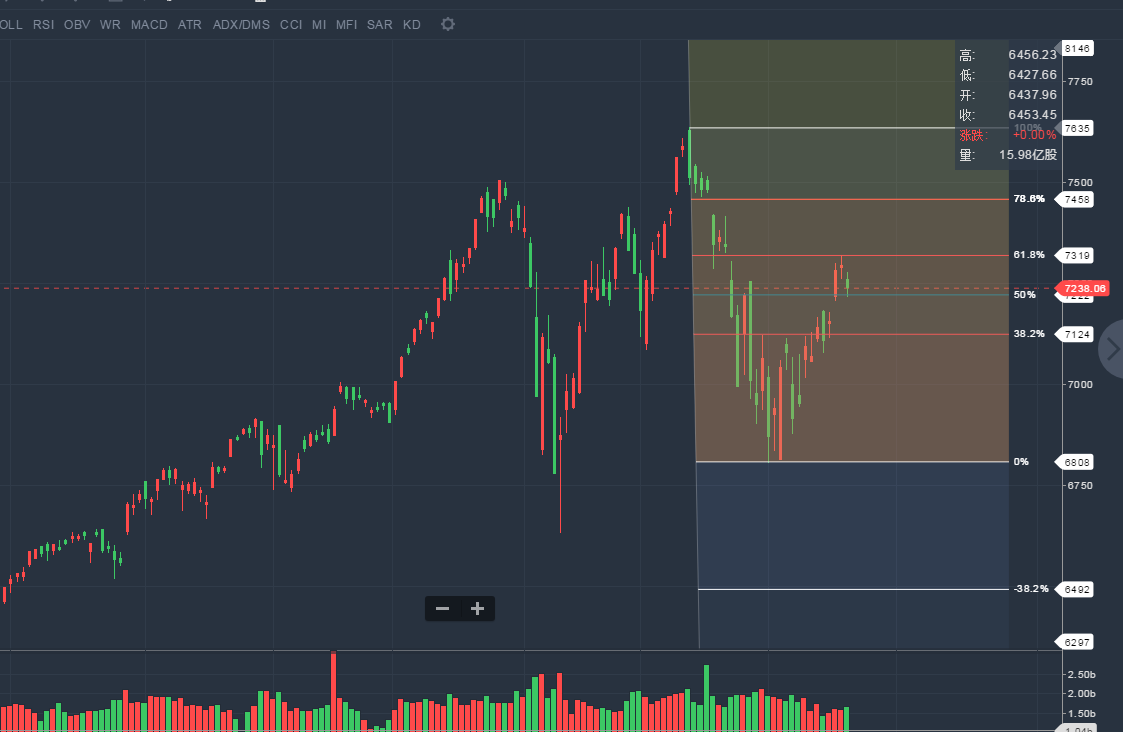Switch to the CCI indicator
Image resolution: width=1123 pixels, height=732 pixels.
[291, 24]
